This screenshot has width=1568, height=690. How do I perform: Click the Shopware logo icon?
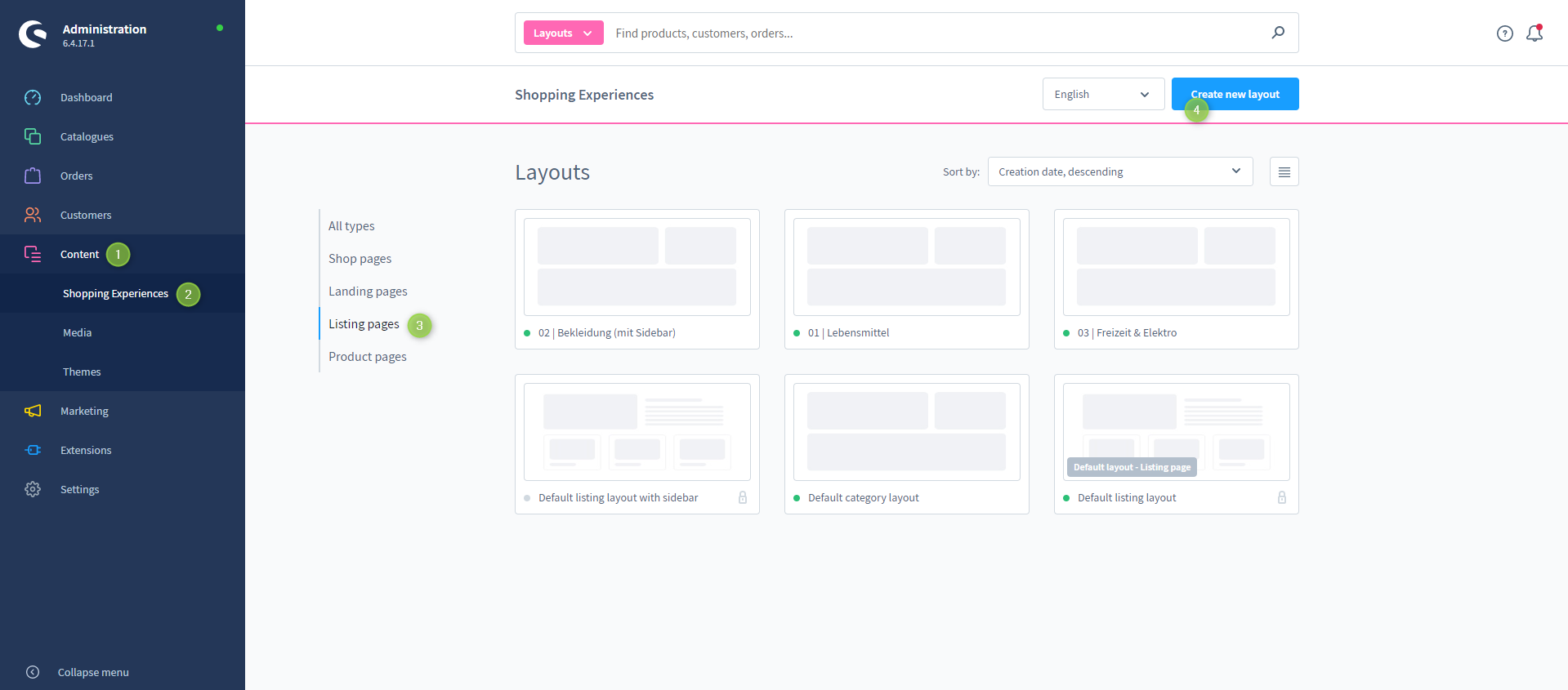(33, 33)
